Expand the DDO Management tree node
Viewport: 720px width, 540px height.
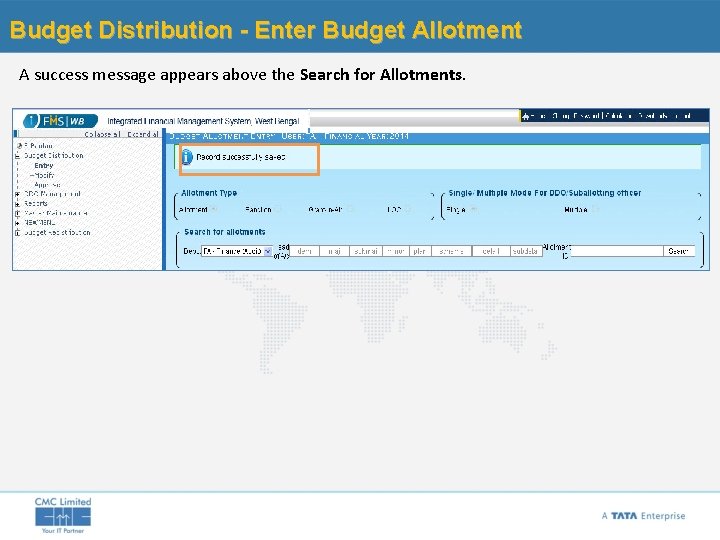pos(17,194)
